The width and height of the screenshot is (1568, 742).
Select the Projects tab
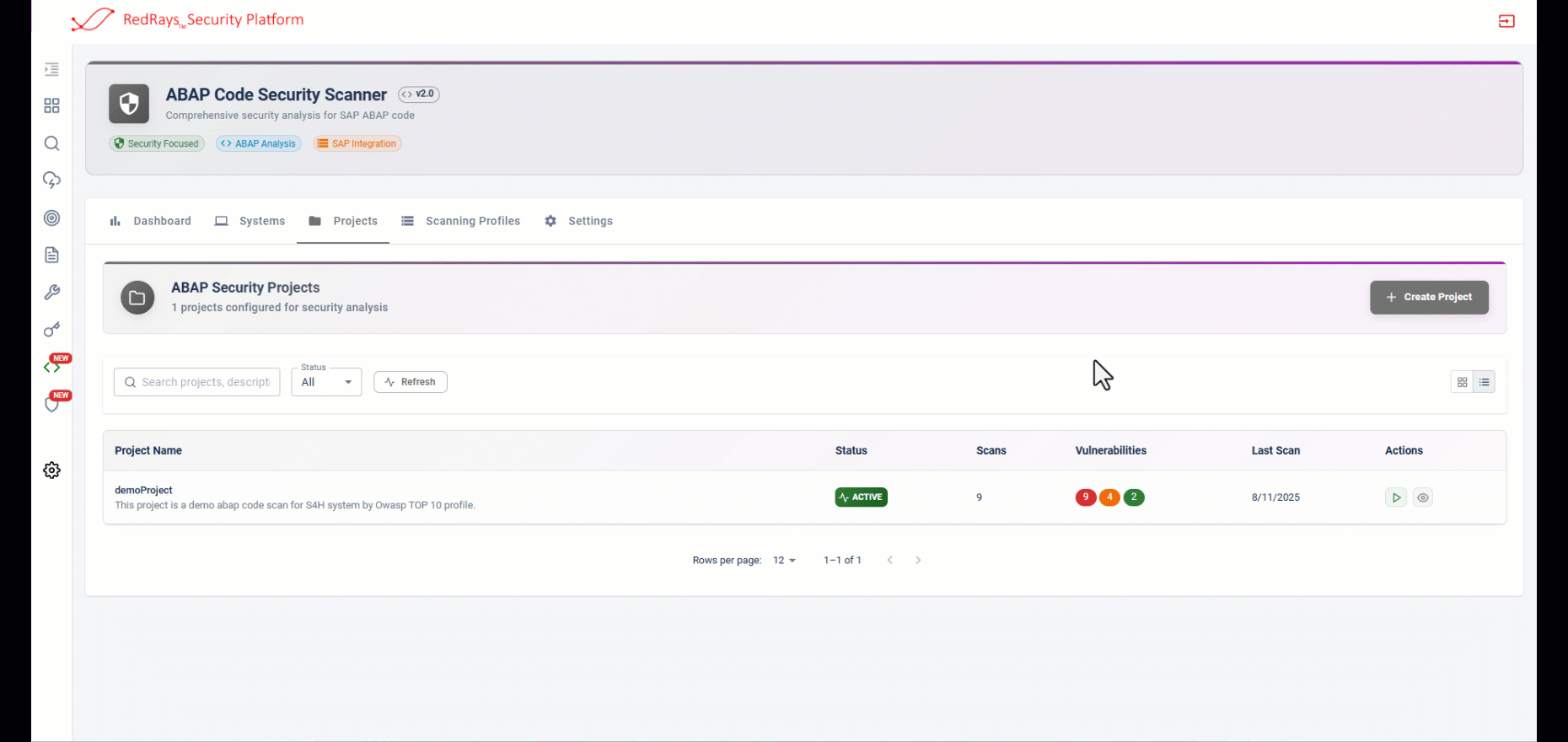(343, 221)
